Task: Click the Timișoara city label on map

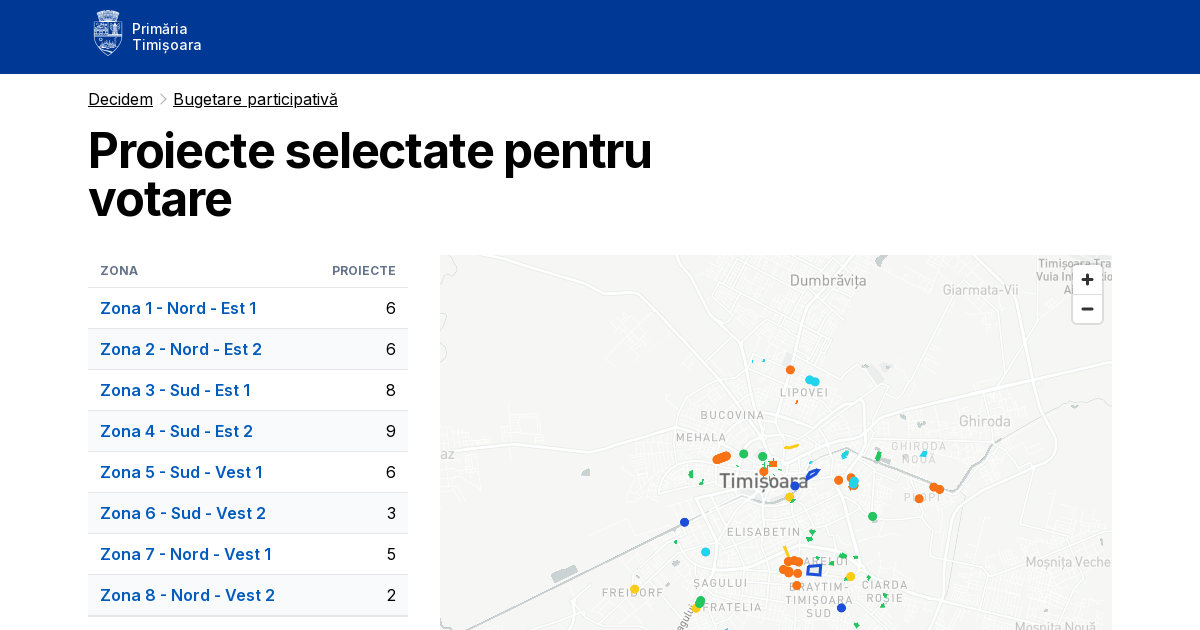Action: [763, 482]
